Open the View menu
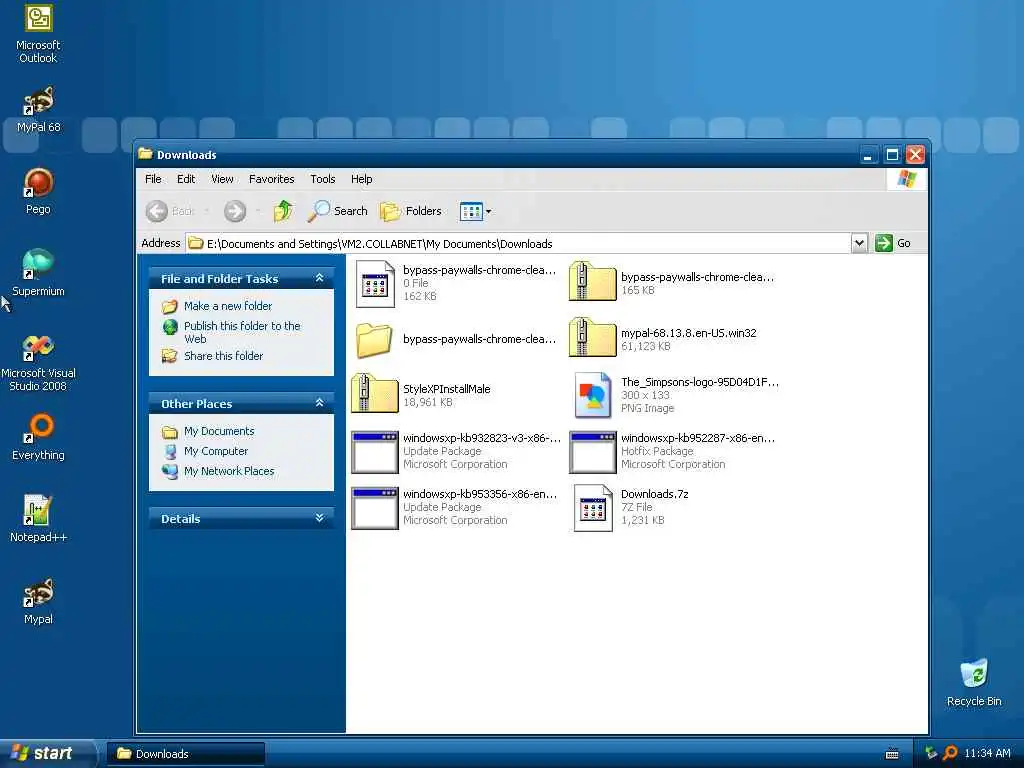 point(222,179)
